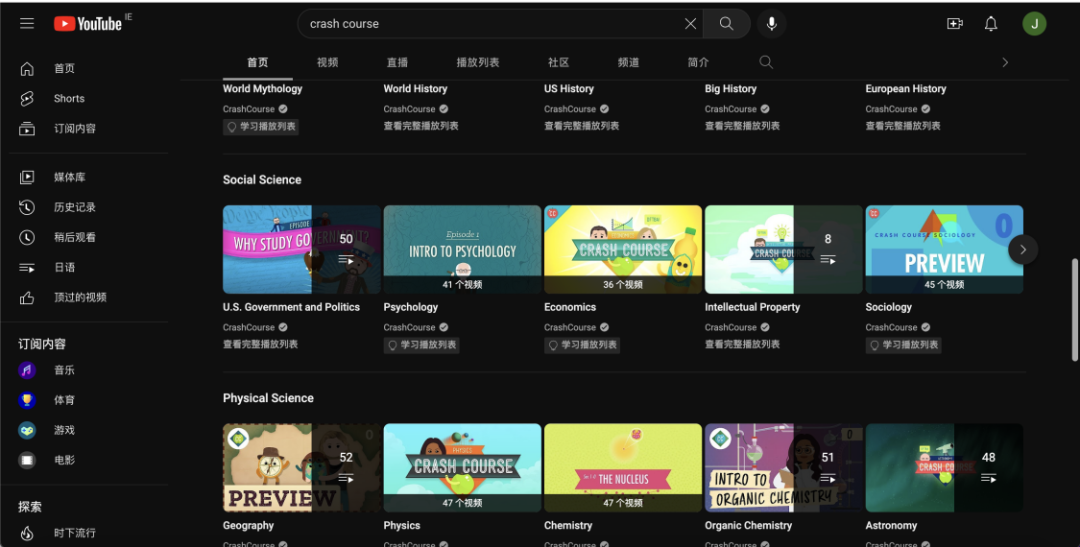Viewport: 1080px width, 547px height.
Task: Click 学习播放列表 badge under World Mythology
Action: 260,127
